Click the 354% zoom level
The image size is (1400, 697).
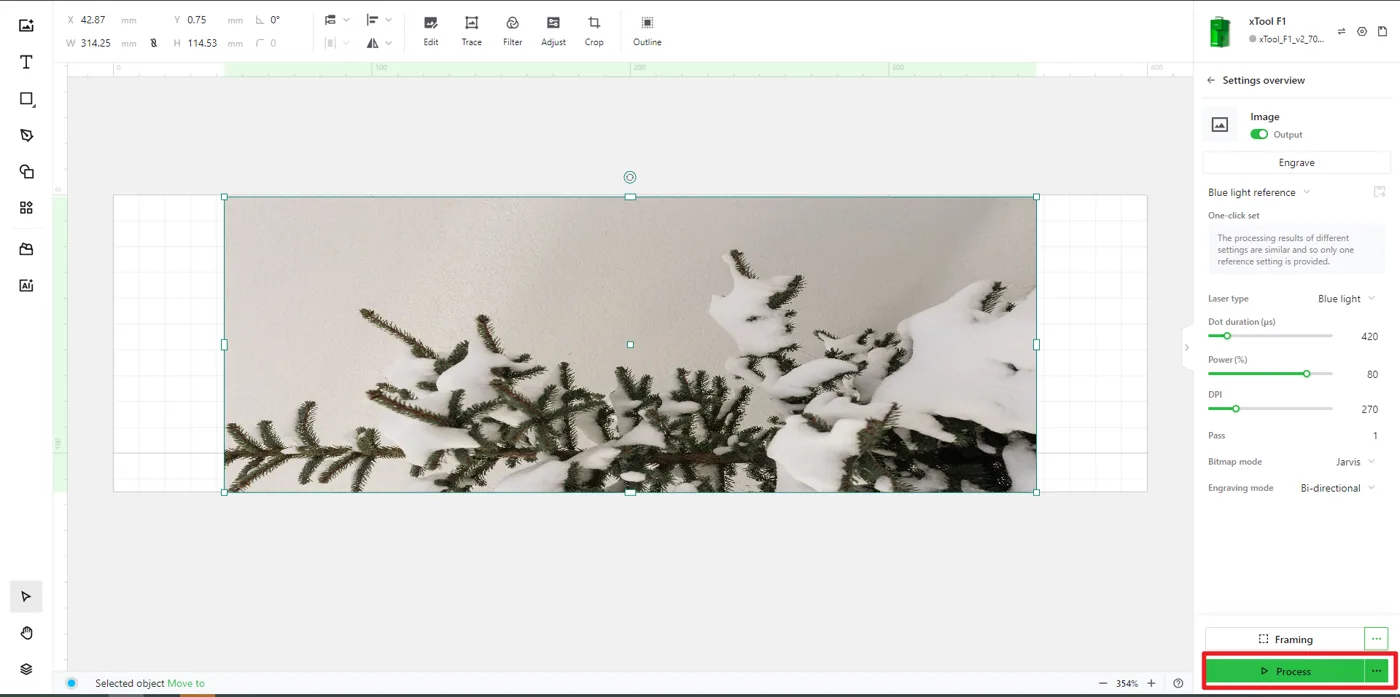[x=1127, y=684]
